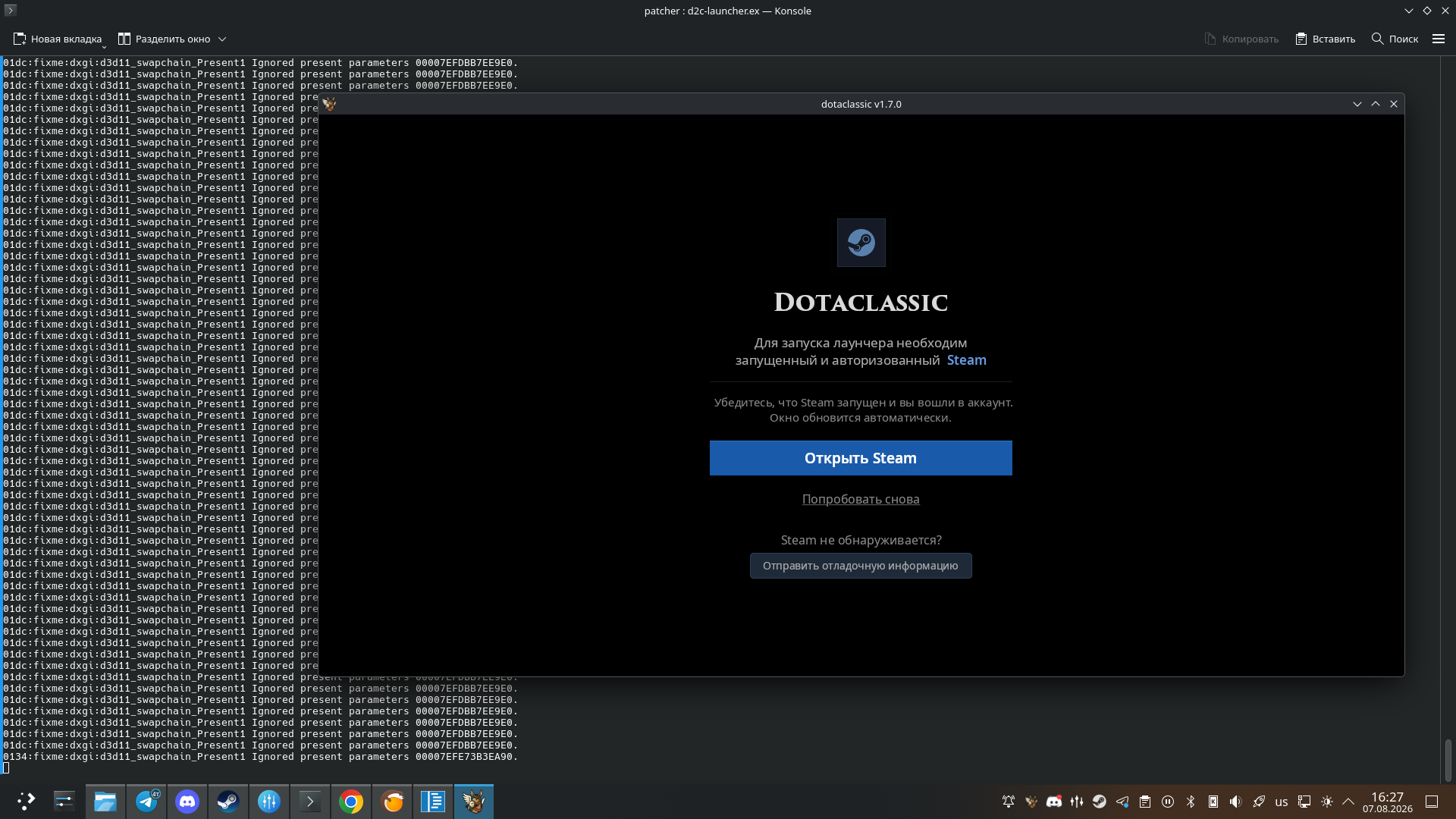Expand hidden system tray icons
Image resolution: width=1456 pixels, height=819 pixels.
click(x=1348, y=802)
